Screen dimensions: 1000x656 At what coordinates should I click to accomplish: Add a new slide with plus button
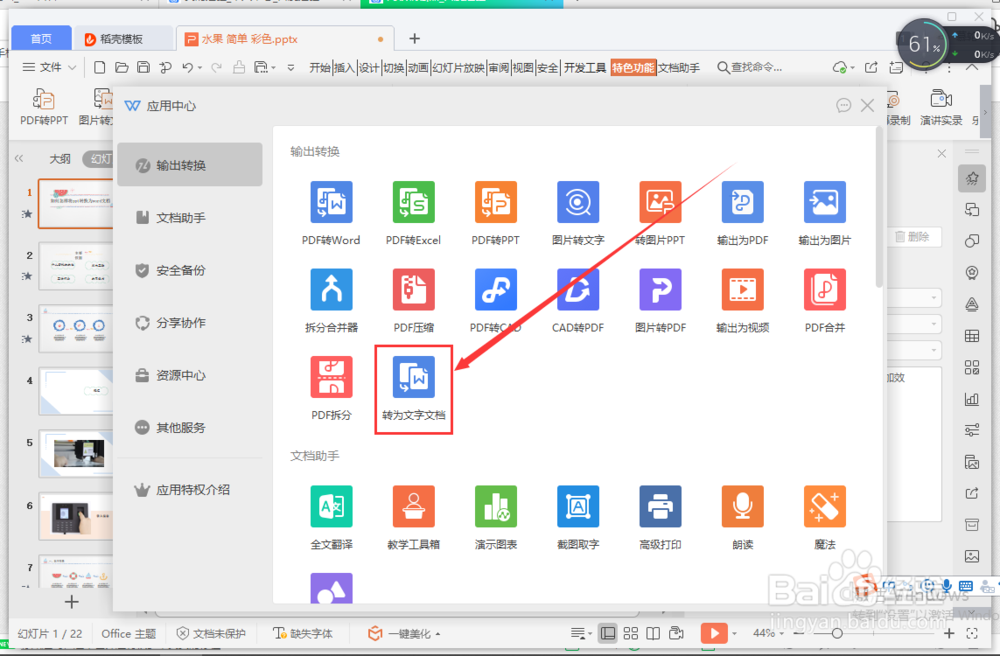[71, 601]
